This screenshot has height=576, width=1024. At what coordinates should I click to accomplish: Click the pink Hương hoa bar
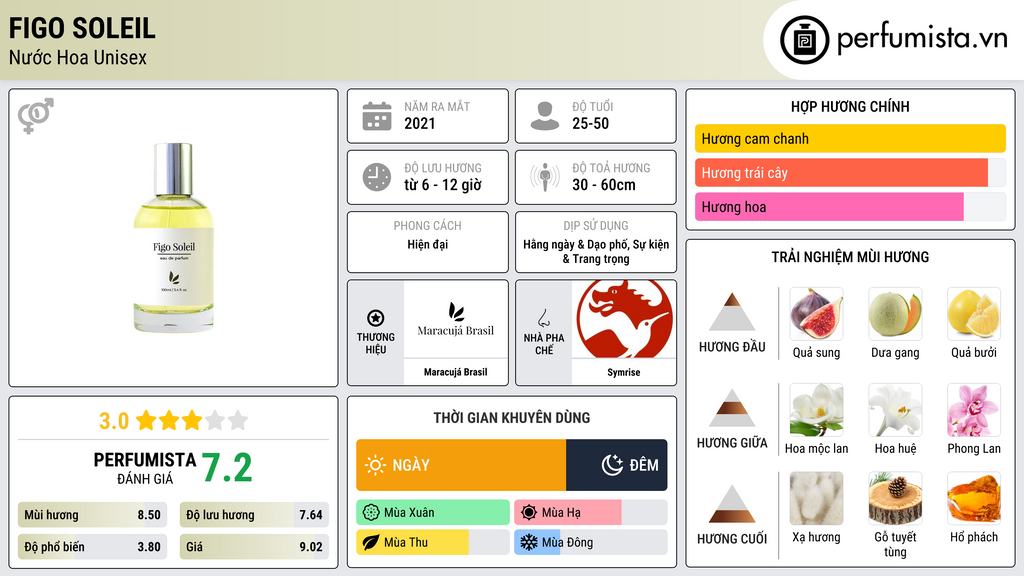(829, 207)
